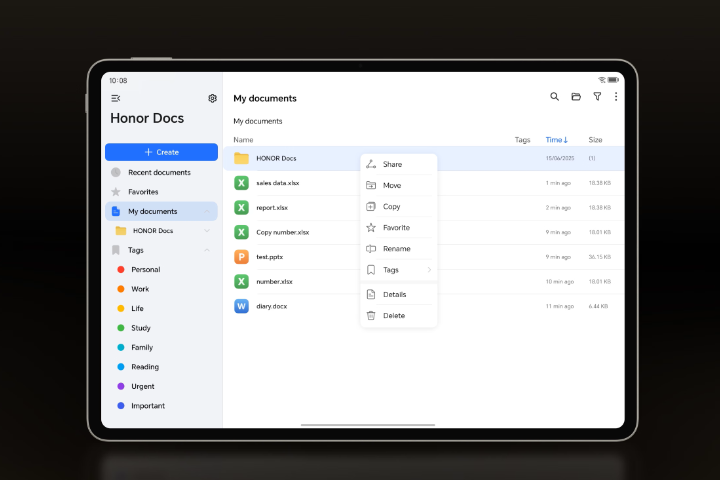
Task: Click the My documents breadcrumb path
Action: click(258, 121)
